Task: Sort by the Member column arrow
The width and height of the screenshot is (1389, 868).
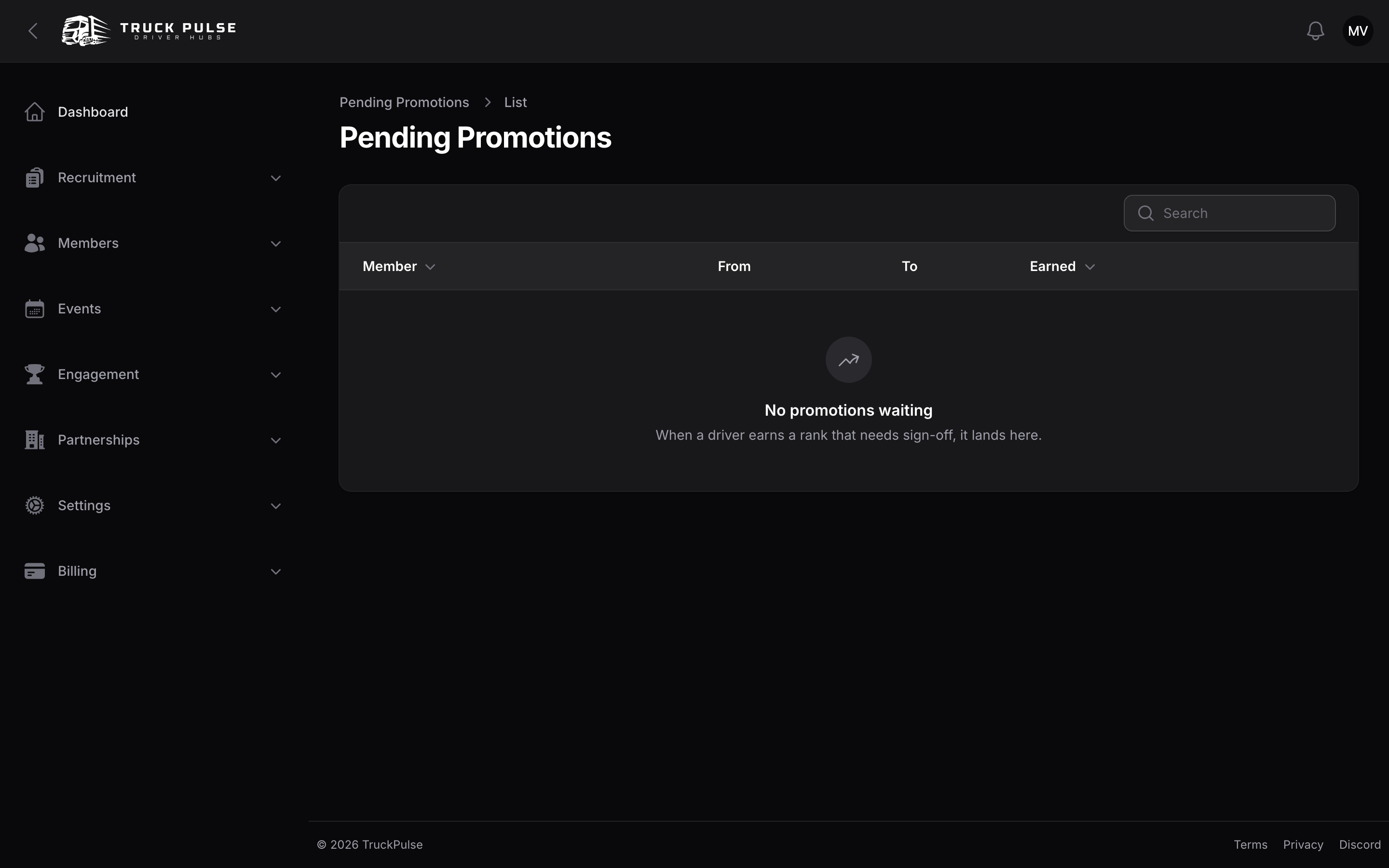Action: (x=430, y=267)
